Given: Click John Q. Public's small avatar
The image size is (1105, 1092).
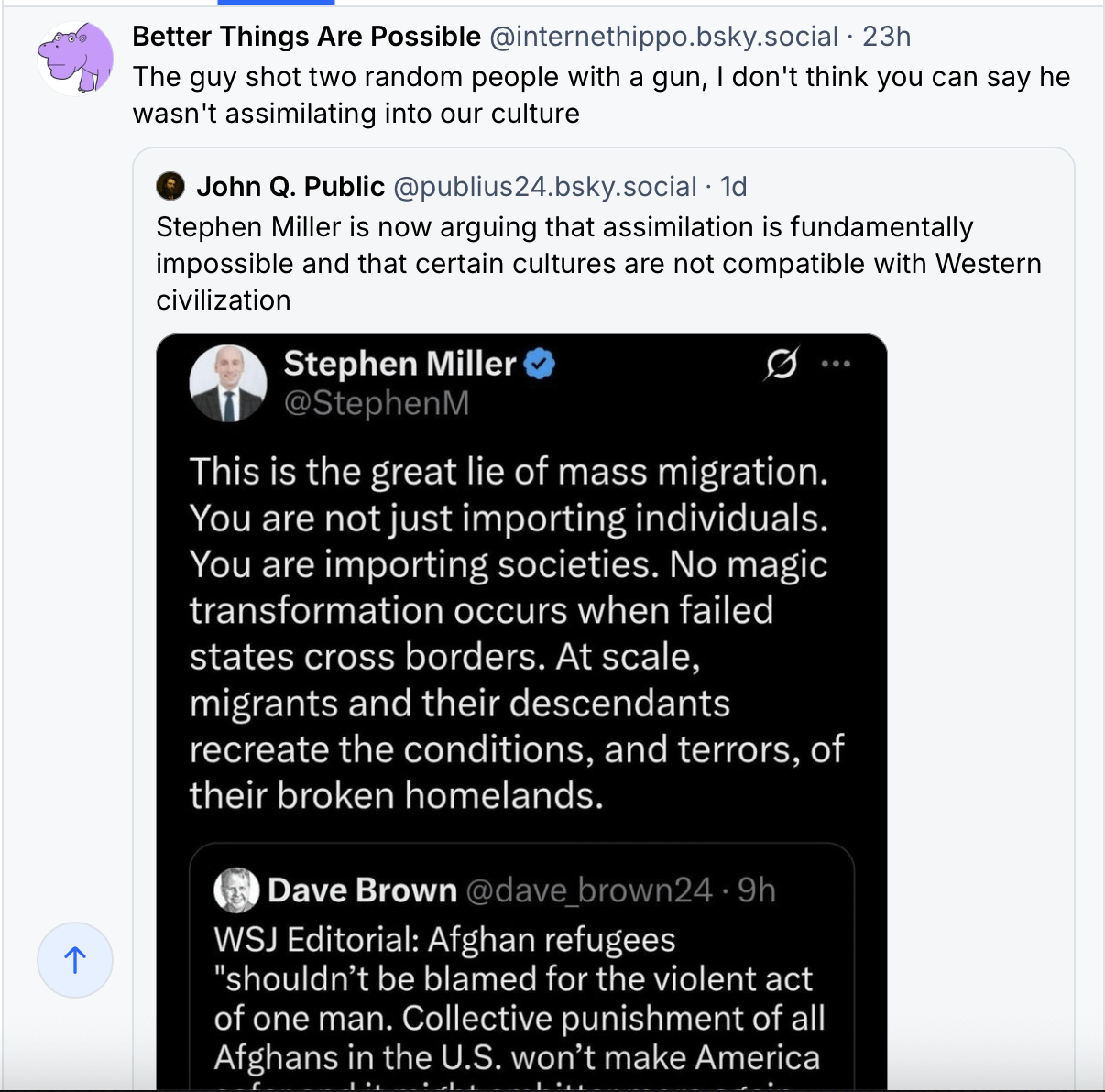Looking at the screenshot, I should (170, 186).
